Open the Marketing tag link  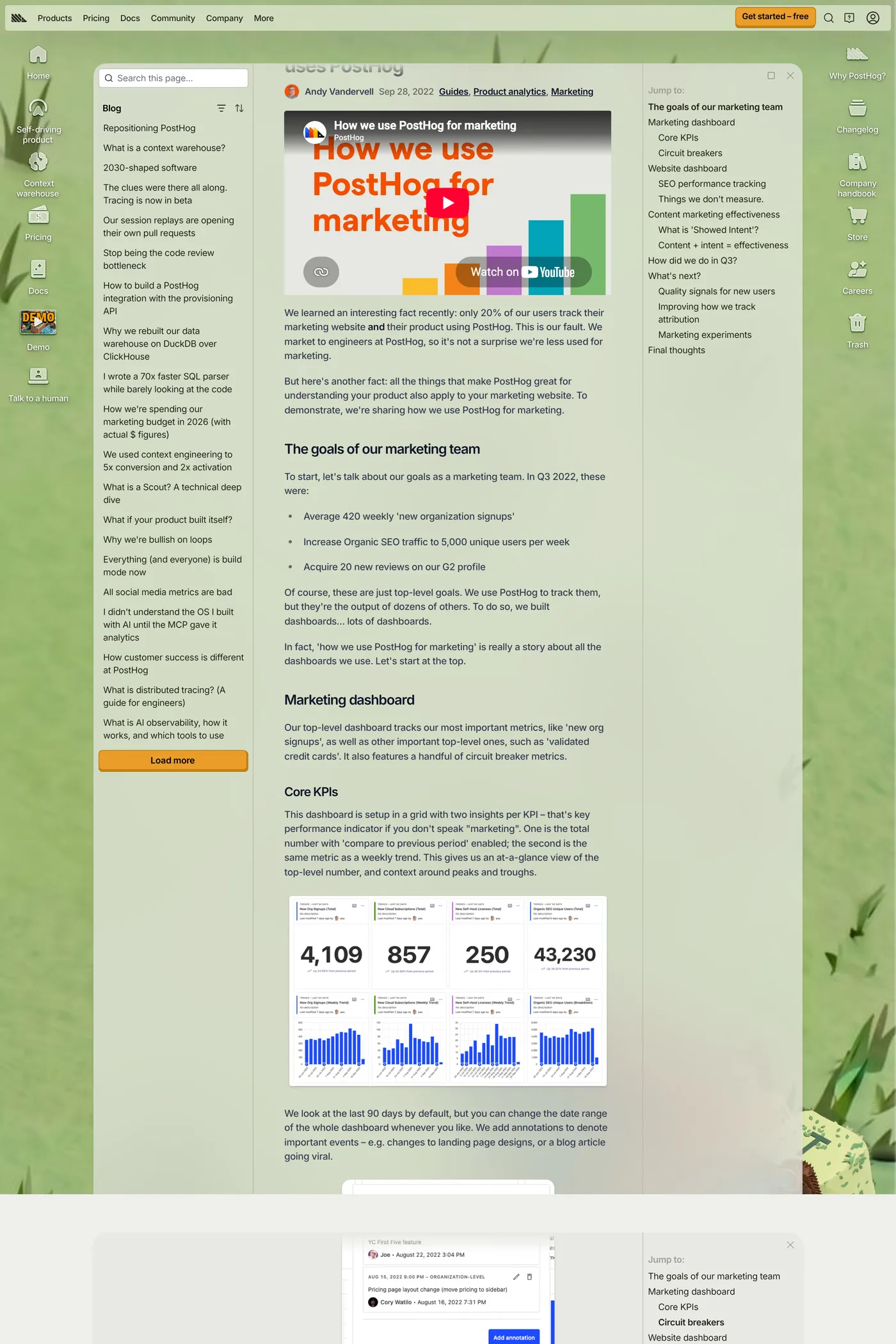pyautogui.click(x=572, y=92)
